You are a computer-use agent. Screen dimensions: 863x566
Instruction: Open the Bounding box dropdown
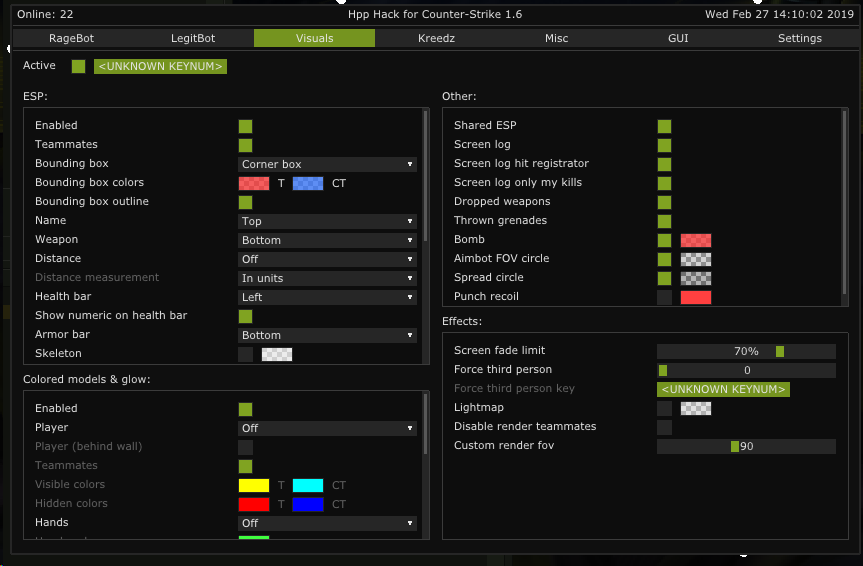pyautogui.click(x=327, y=164)
